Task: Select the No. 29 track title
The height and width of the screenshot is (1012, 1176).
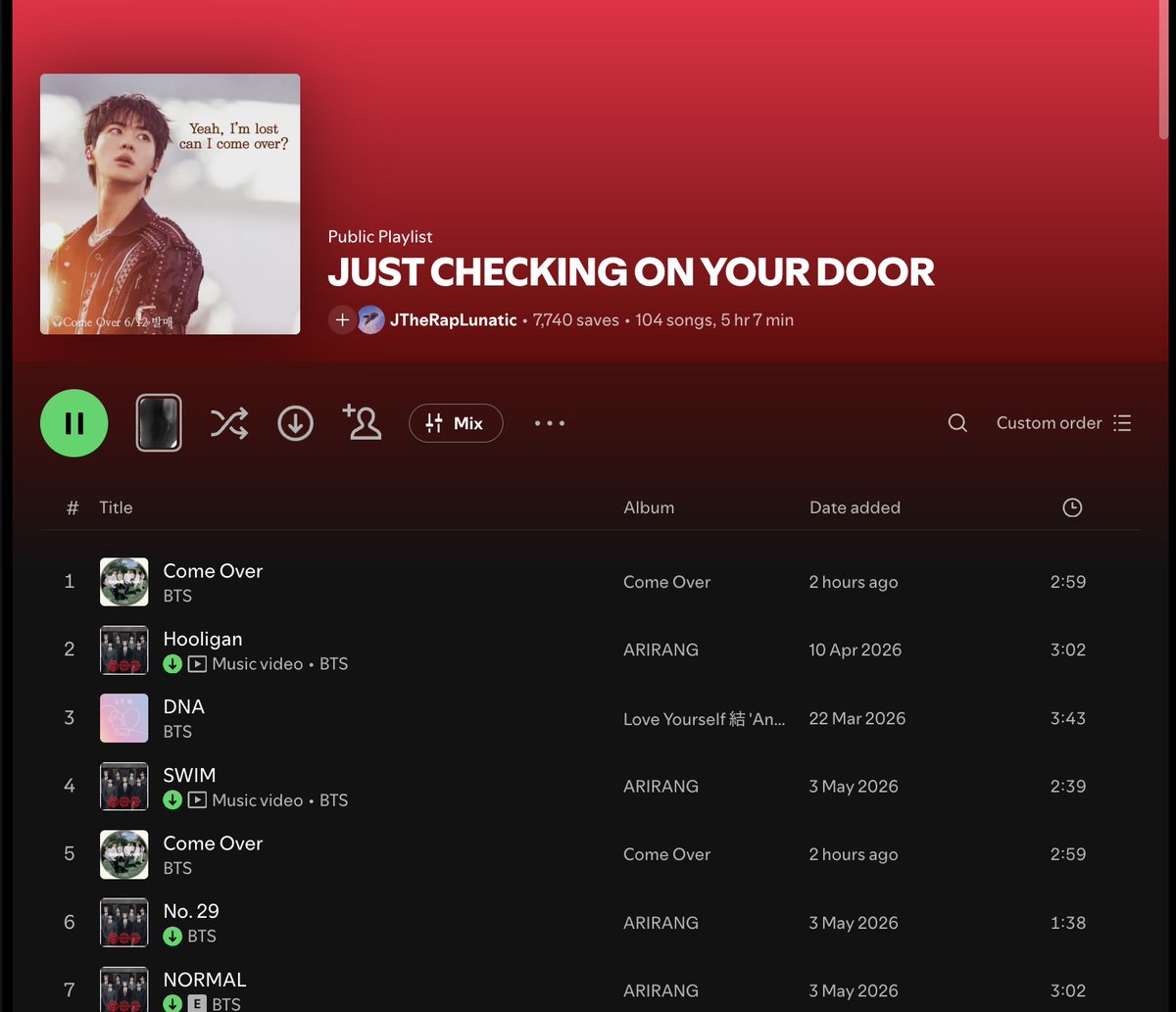Action: (x=191, y=911)
